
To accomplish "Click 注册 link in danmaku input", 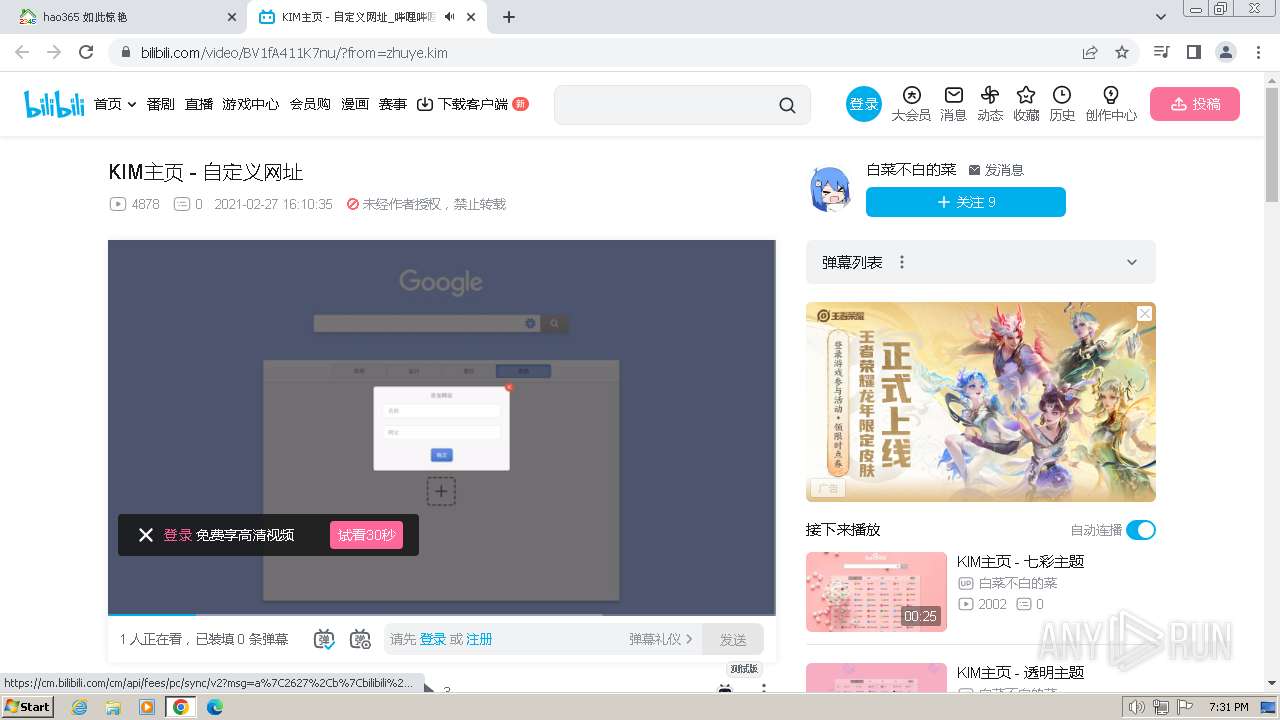I will pyautogui.click(x=479, y=639).
